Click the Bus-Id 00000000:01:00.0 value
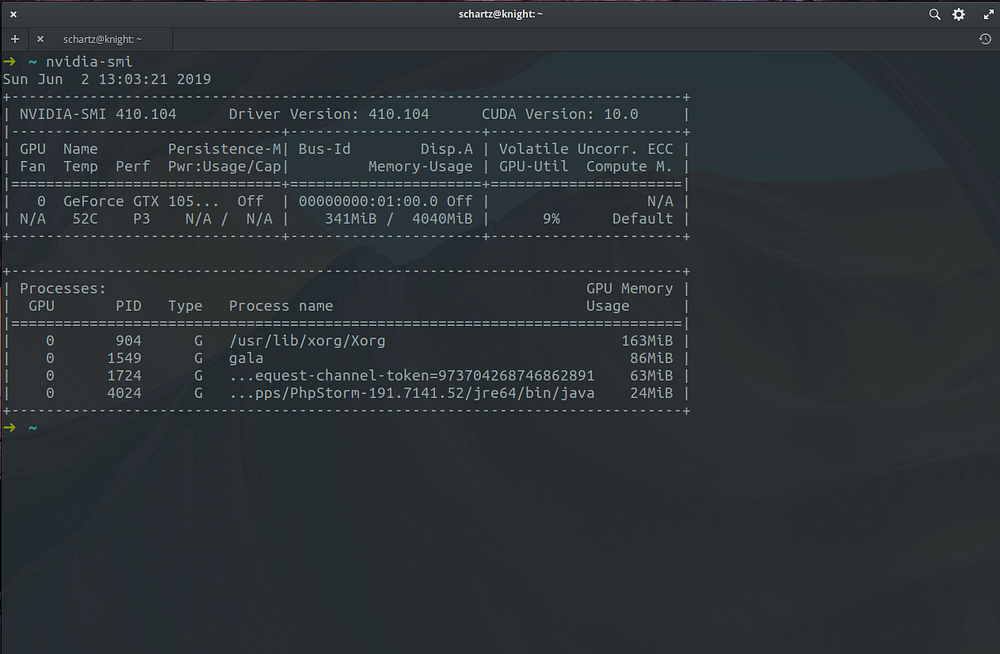Image resolution: width=1000 pixels, height=654 pixels. [x=368, y=201]
